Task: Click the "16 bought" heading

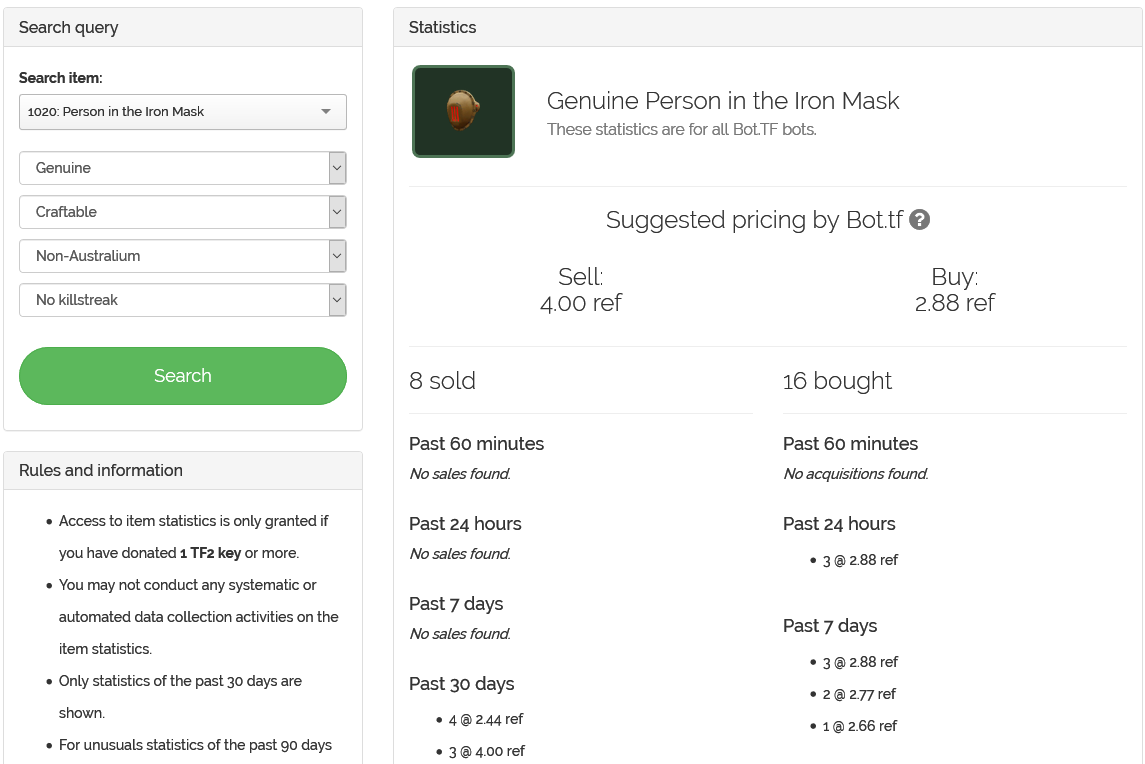Action: [838, 381]
